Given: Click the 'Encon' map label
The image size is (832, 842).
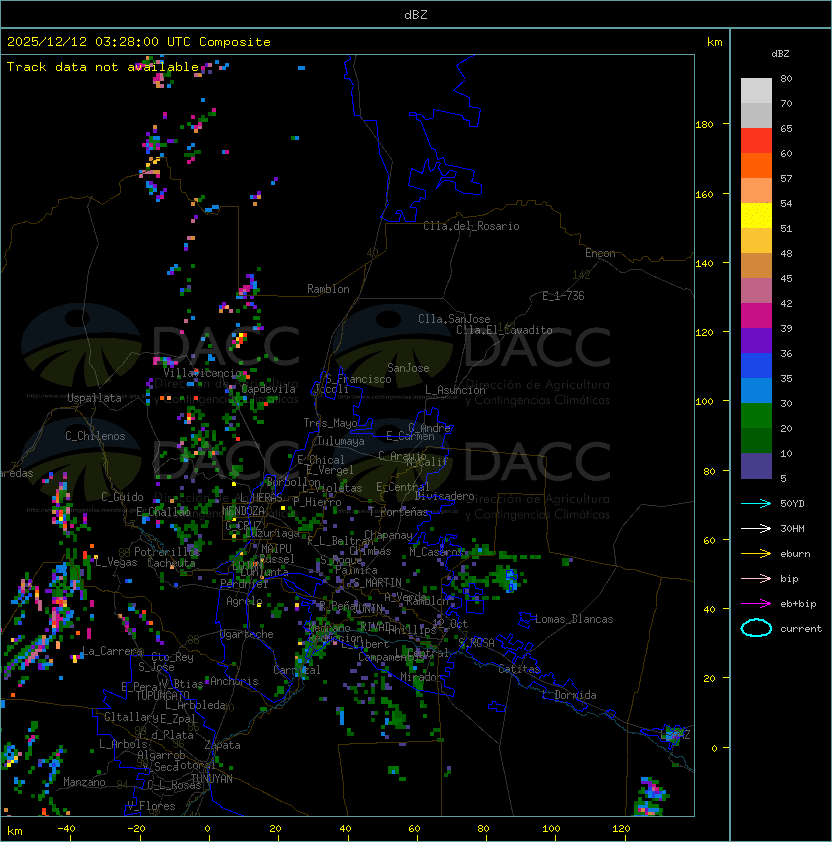Looking at the screenshot, I should 600,253.
